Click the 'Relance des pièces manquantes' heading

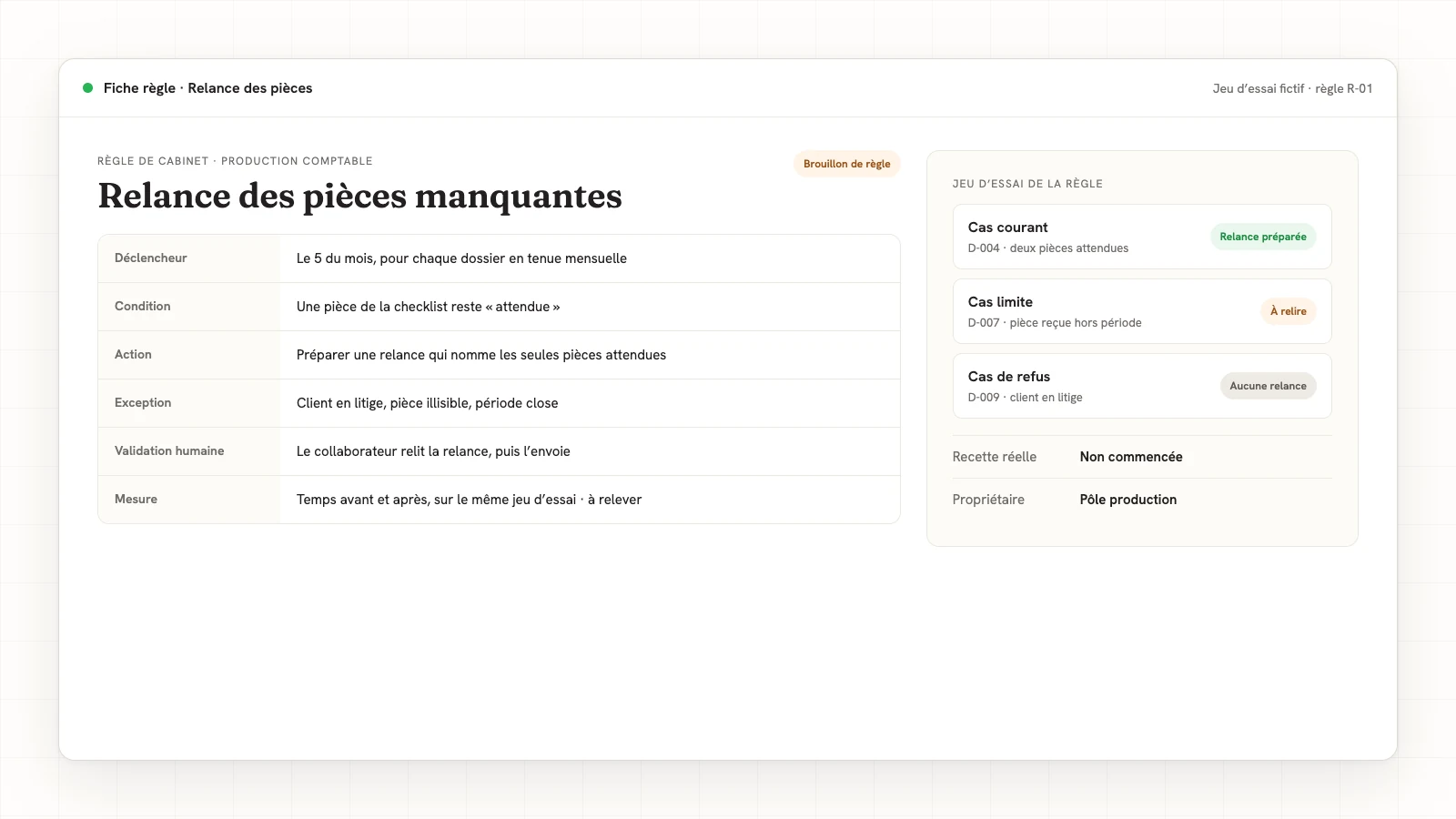pyautogui.click(x=360, y=196)
